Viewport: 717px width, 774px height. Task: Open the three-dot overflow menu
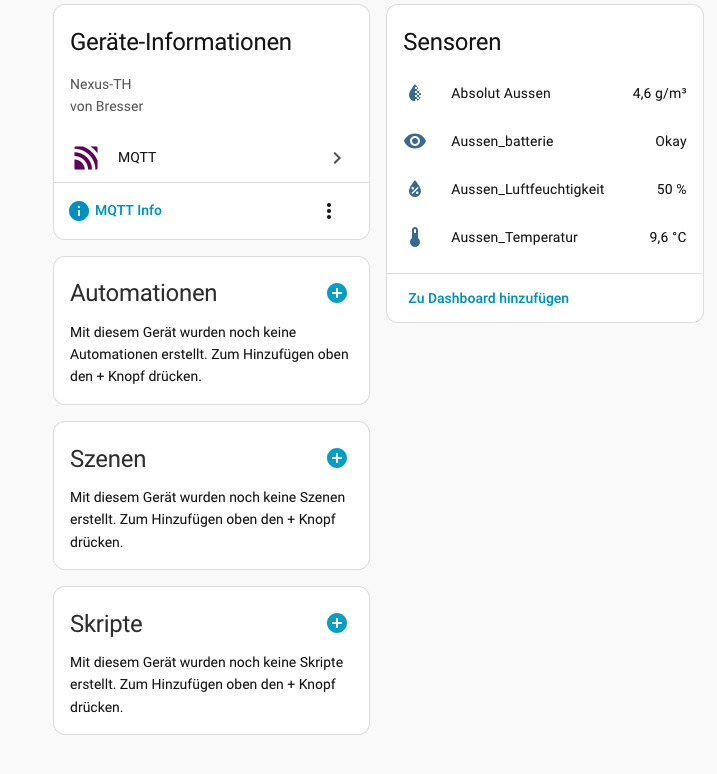pos(329,211)
